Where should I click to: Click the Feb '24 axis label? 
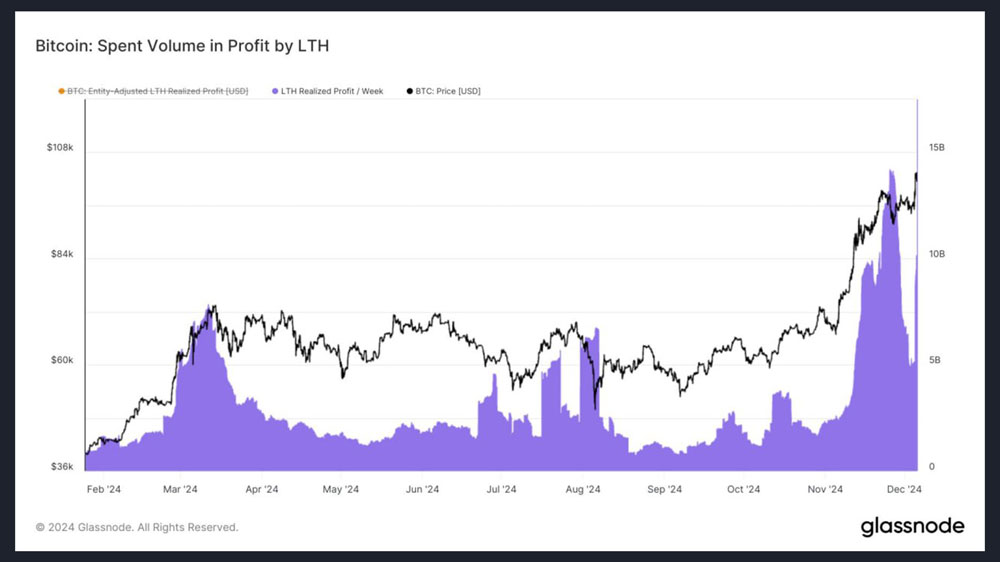click(x=104, y=489)
